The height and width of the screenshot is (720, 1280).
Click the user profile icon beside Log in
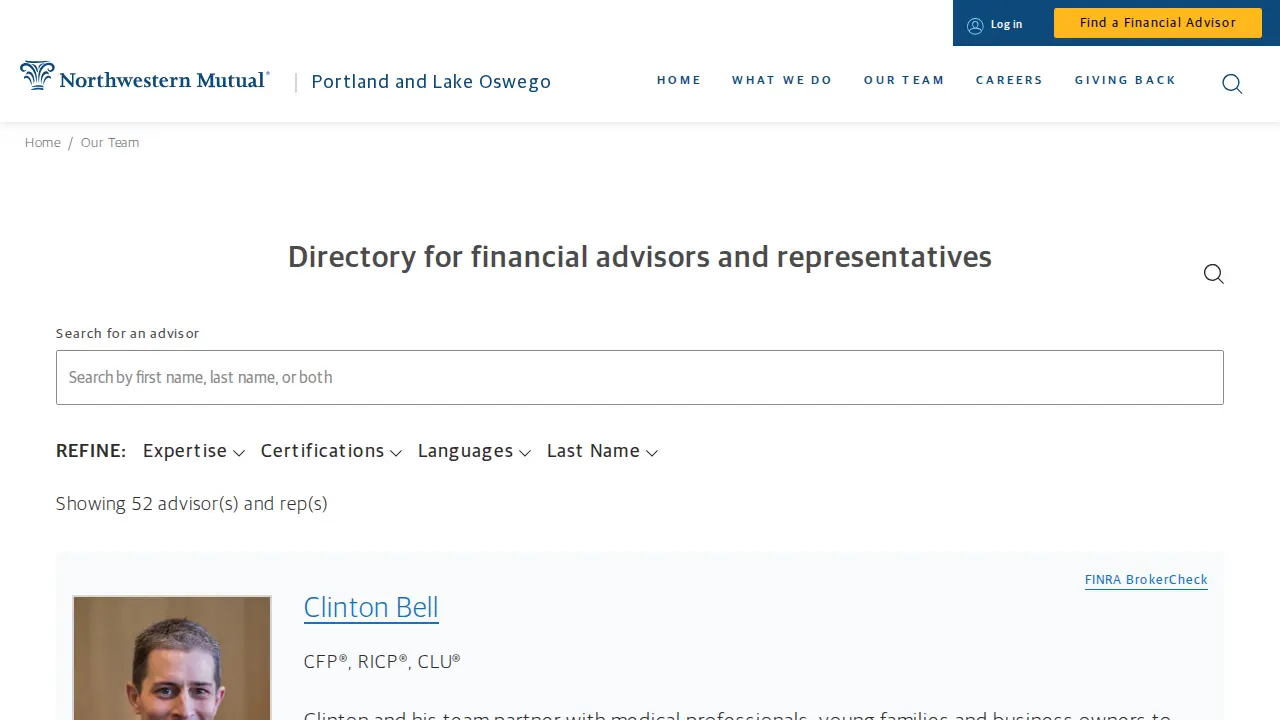[975, 25]
